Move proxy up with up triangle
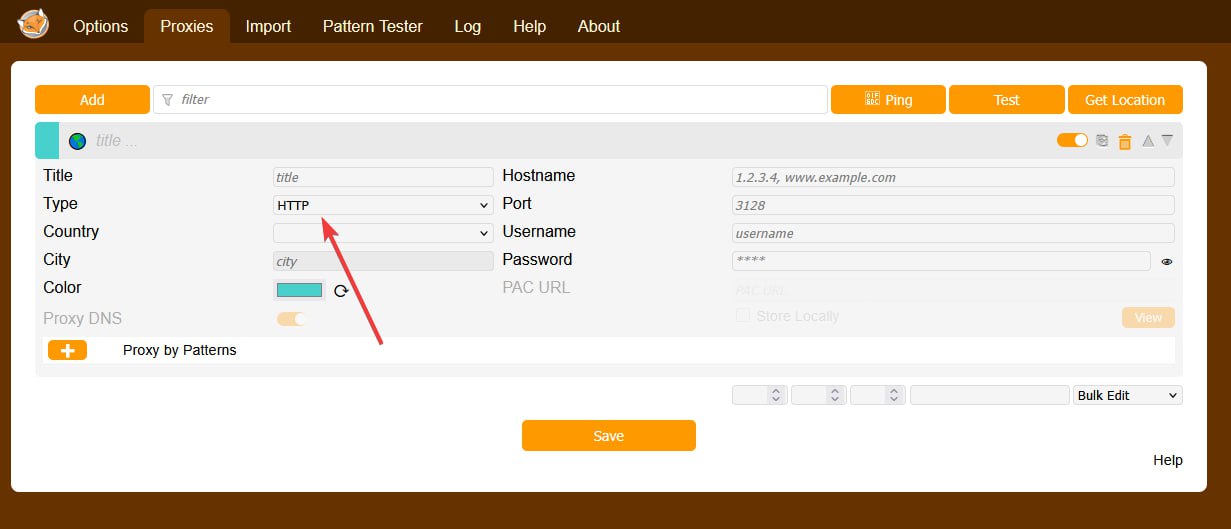 click(1147, 141)
